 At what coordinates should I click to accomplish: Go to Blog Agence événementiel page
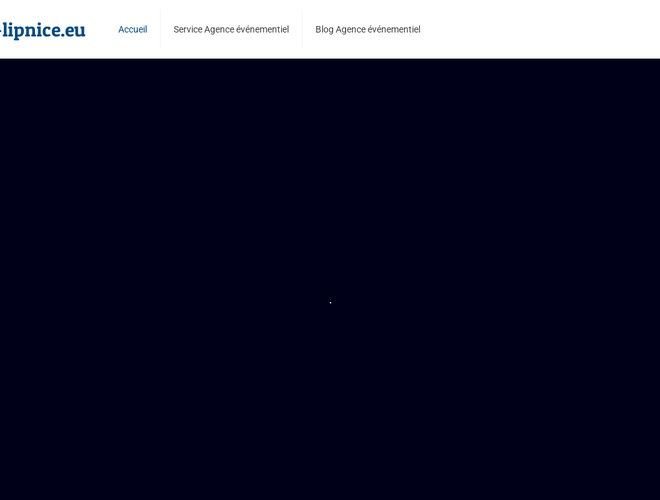click(367, 30)
